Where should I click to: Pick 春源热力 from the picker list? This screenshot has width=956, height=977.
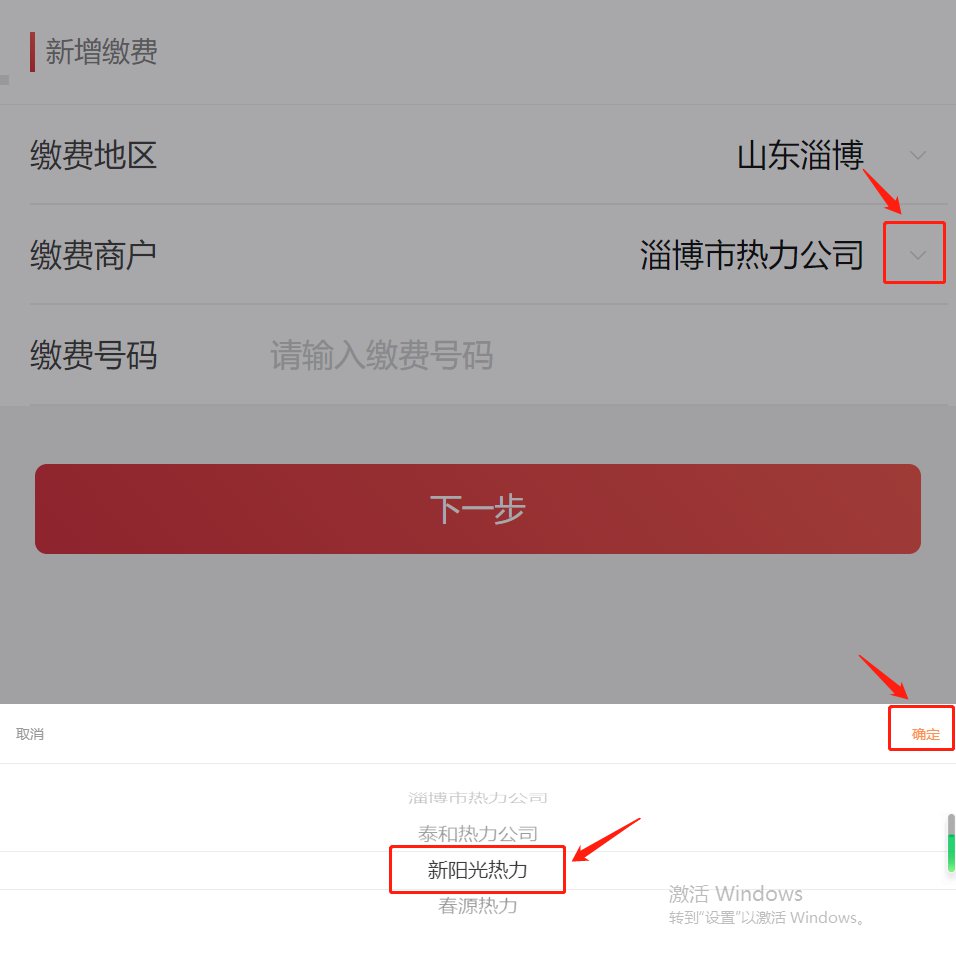coord(477,905)
